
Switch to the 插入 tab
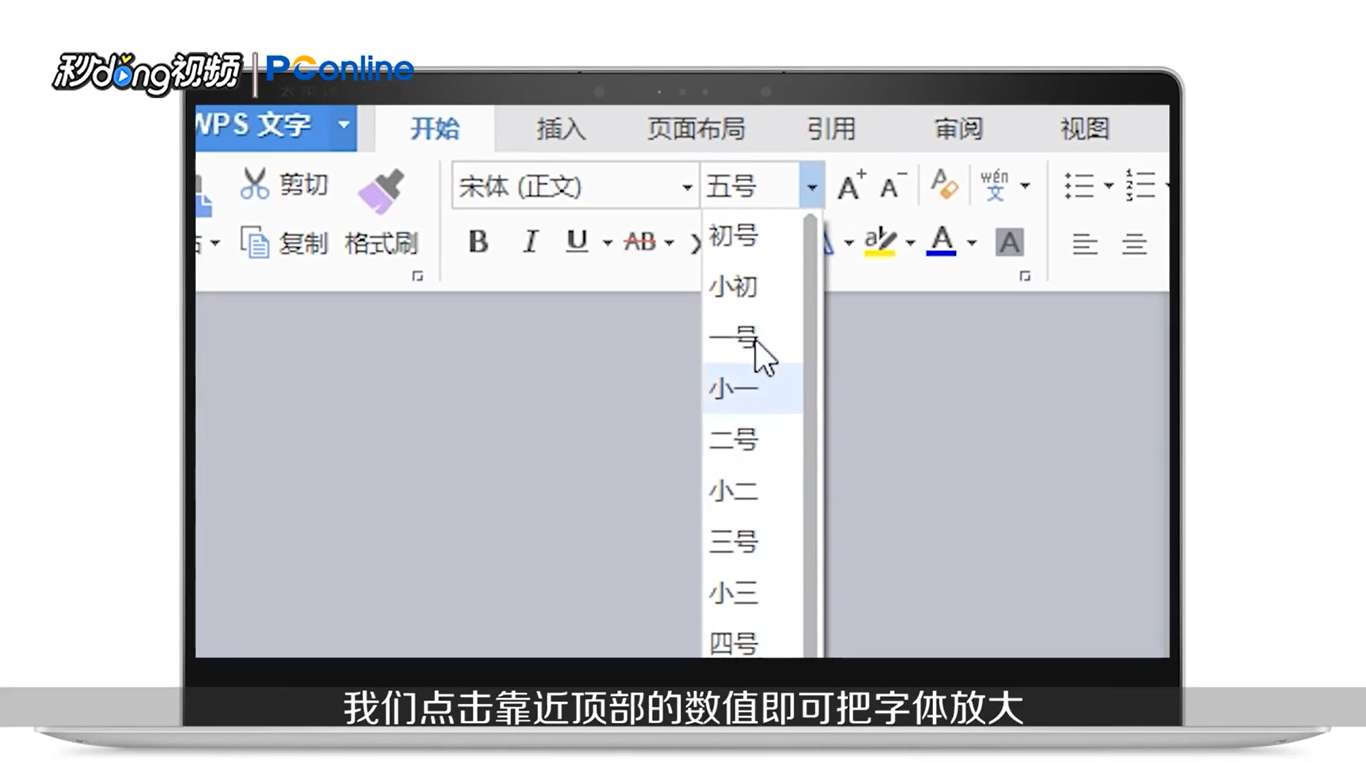point(560,128)
